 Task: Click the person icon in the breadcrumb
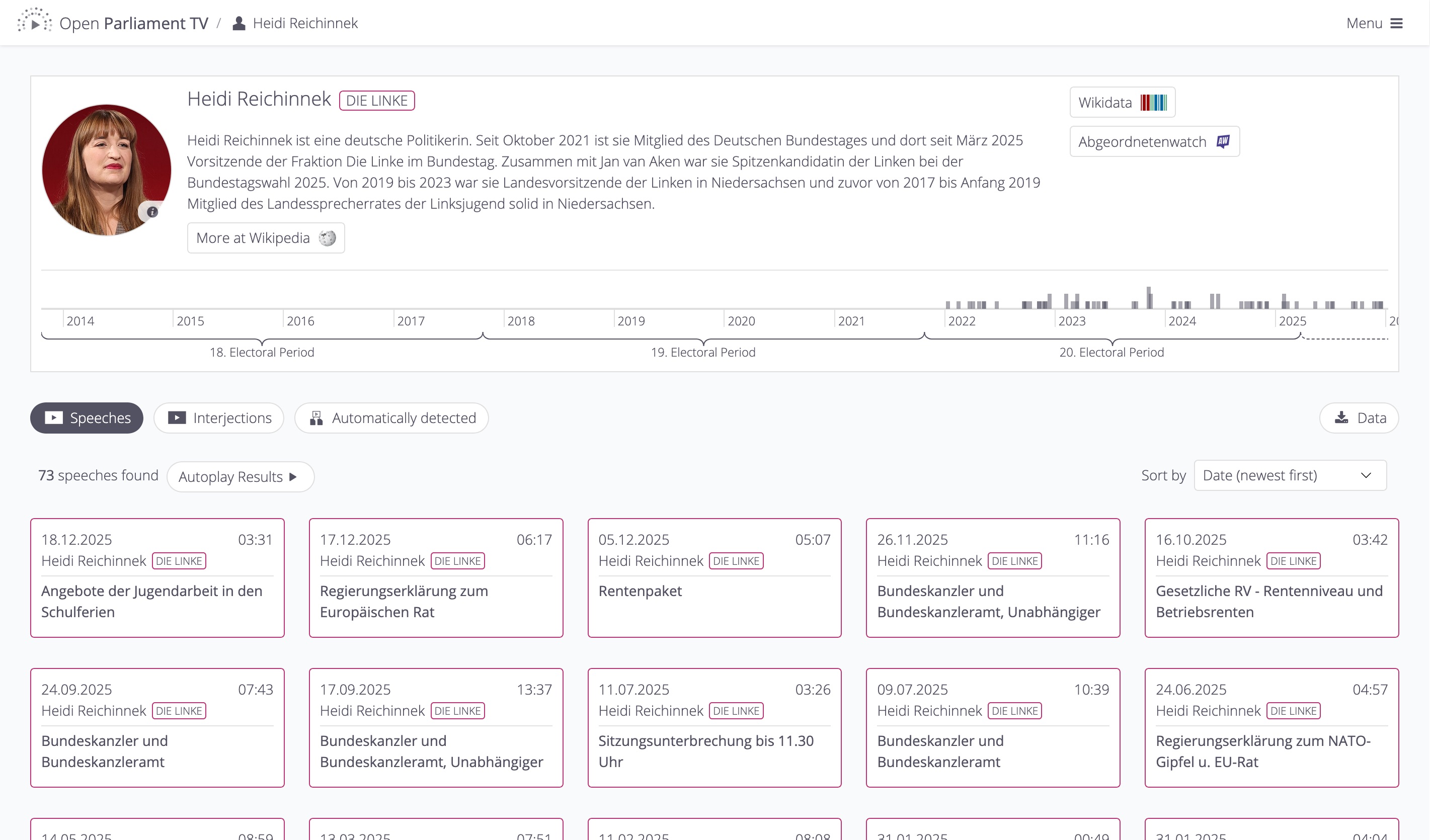click(239, 23)
